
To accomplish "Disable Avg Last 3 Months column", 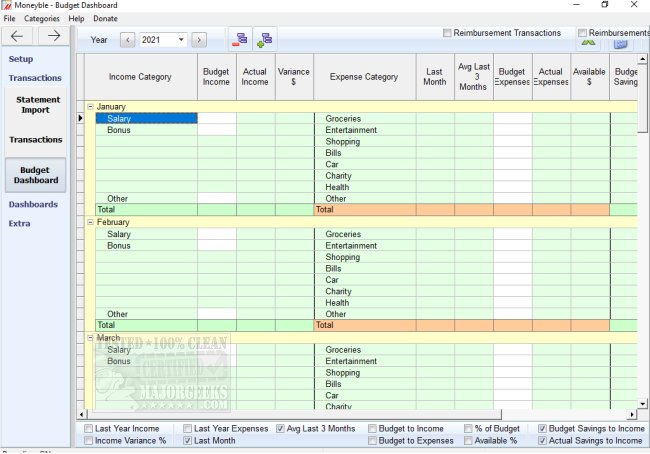I will (x=280, y=428).
